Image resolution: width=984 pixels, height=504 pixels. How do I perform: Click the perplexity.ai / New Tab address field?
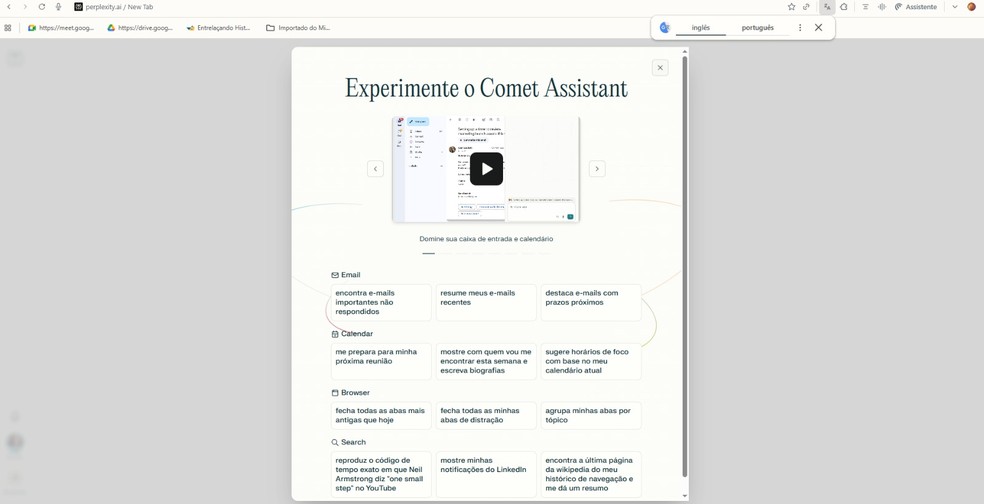click(x=119, y=7)
